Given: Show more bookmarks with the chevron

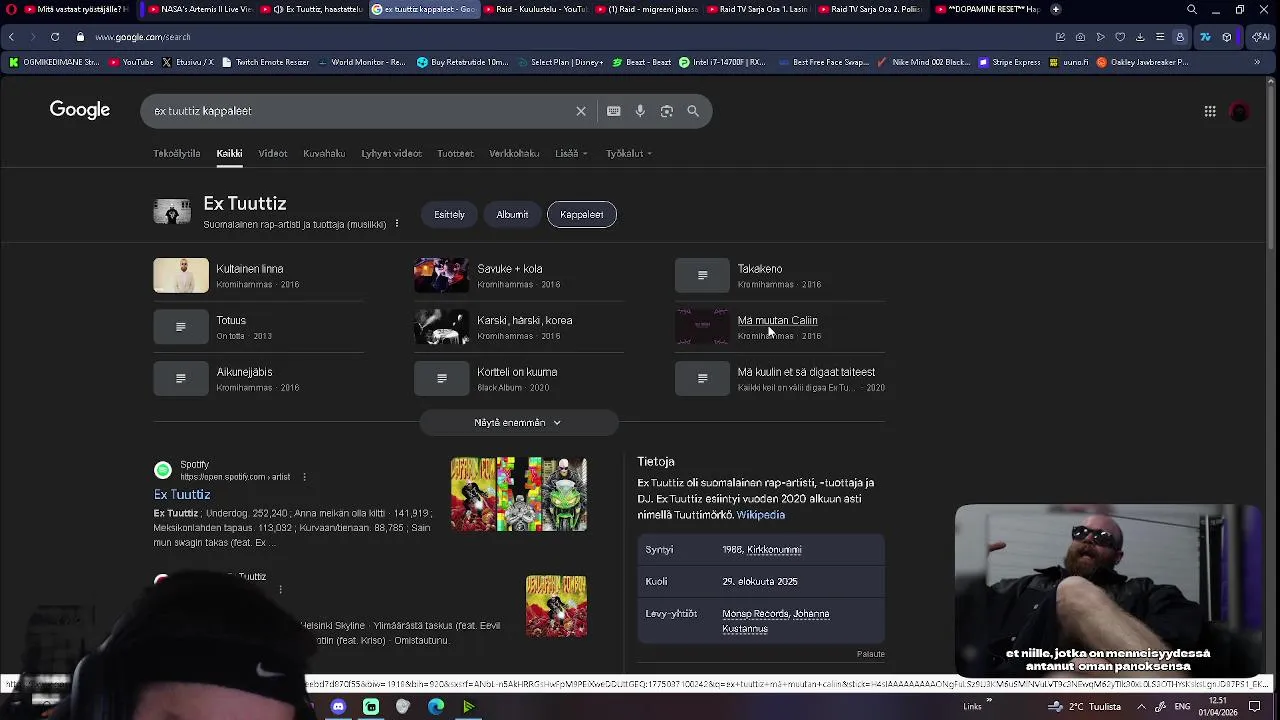Looking at the screenshot, I should 1257,62.
